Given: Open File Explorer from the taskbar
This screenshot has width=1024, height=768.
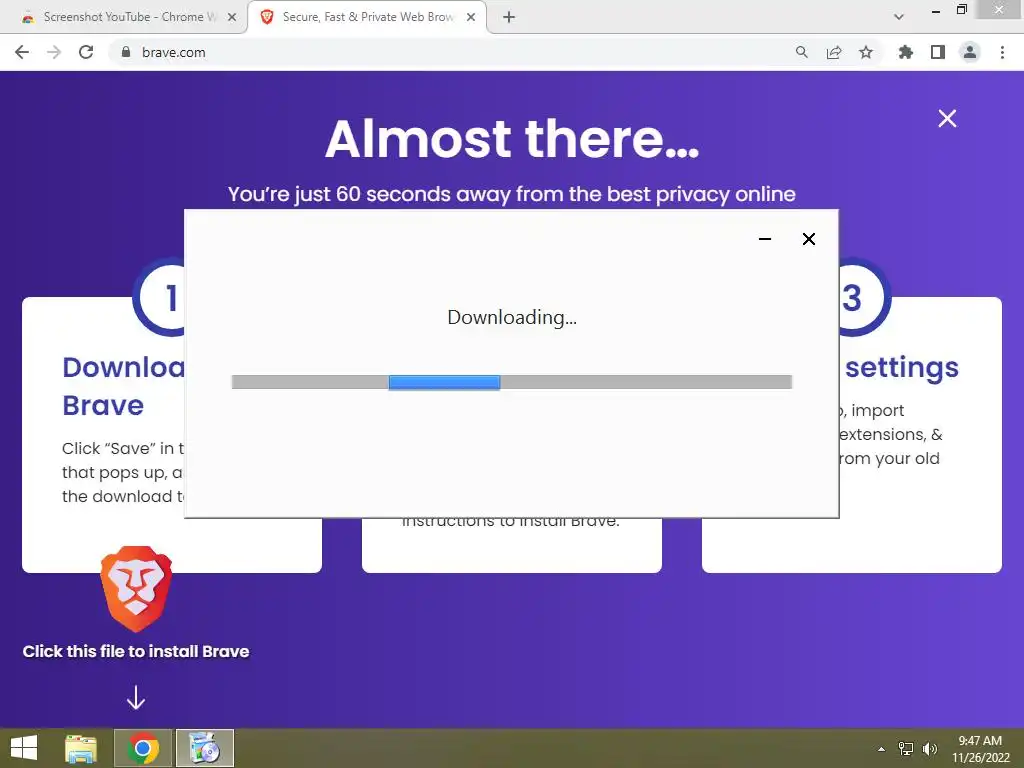Looking at the screenshot, I should click(81, 748).
